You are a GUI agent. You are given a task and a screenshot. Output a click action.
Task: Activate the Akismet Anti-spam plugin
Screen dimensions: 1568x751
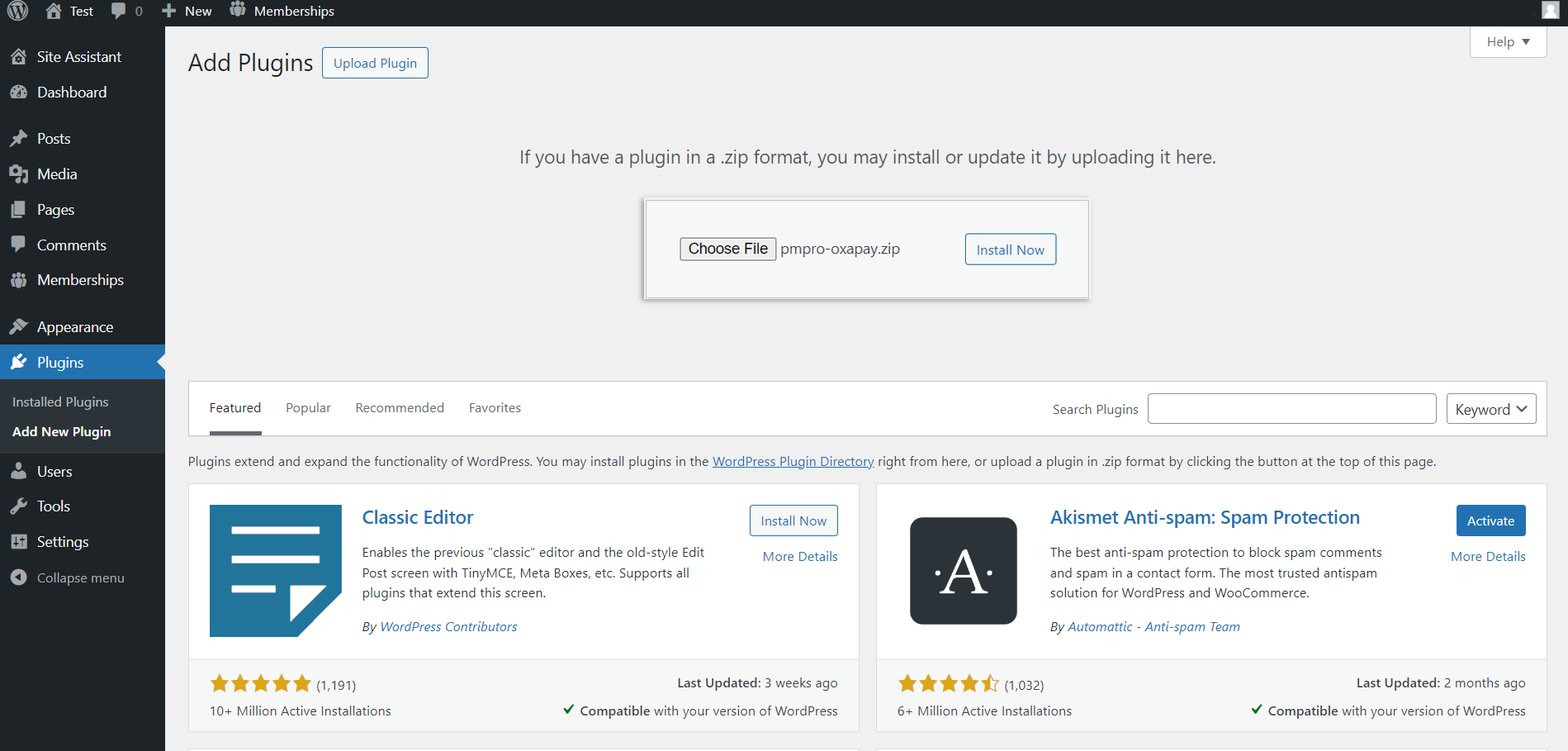click(1490, 520)
